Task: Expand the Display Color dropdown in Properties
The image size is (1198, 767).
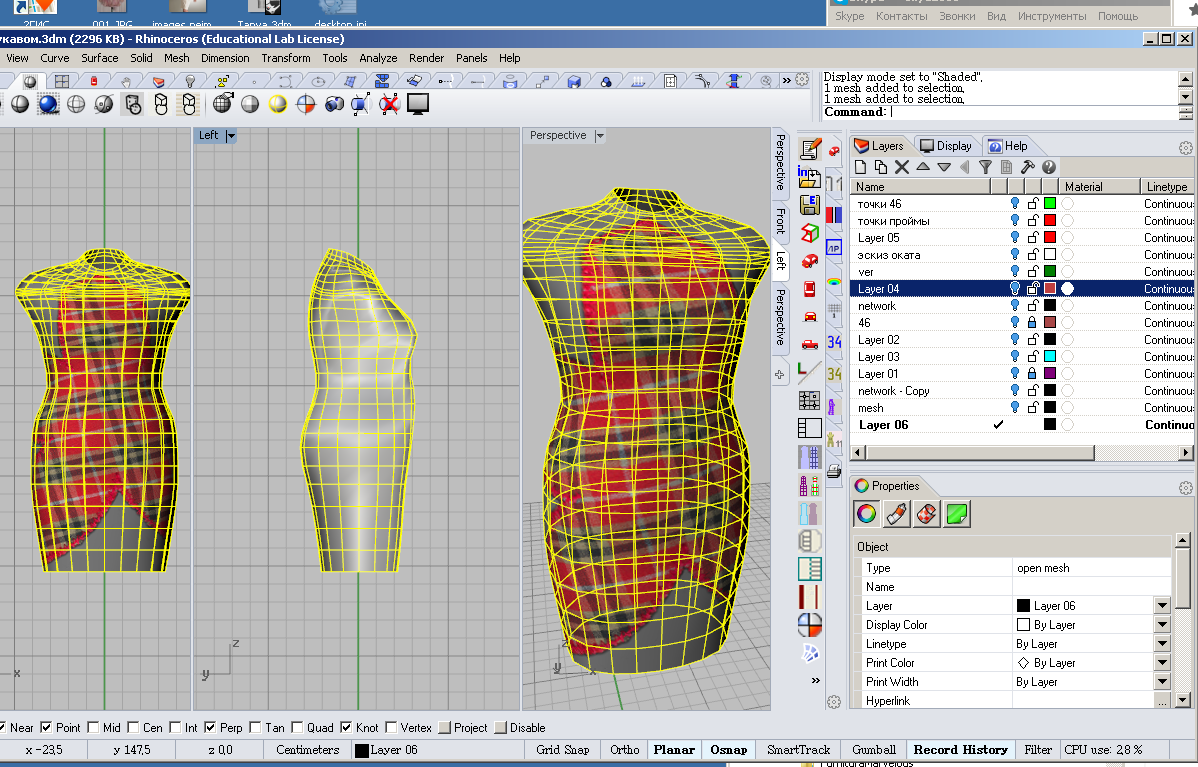Action: [1161, 625]
